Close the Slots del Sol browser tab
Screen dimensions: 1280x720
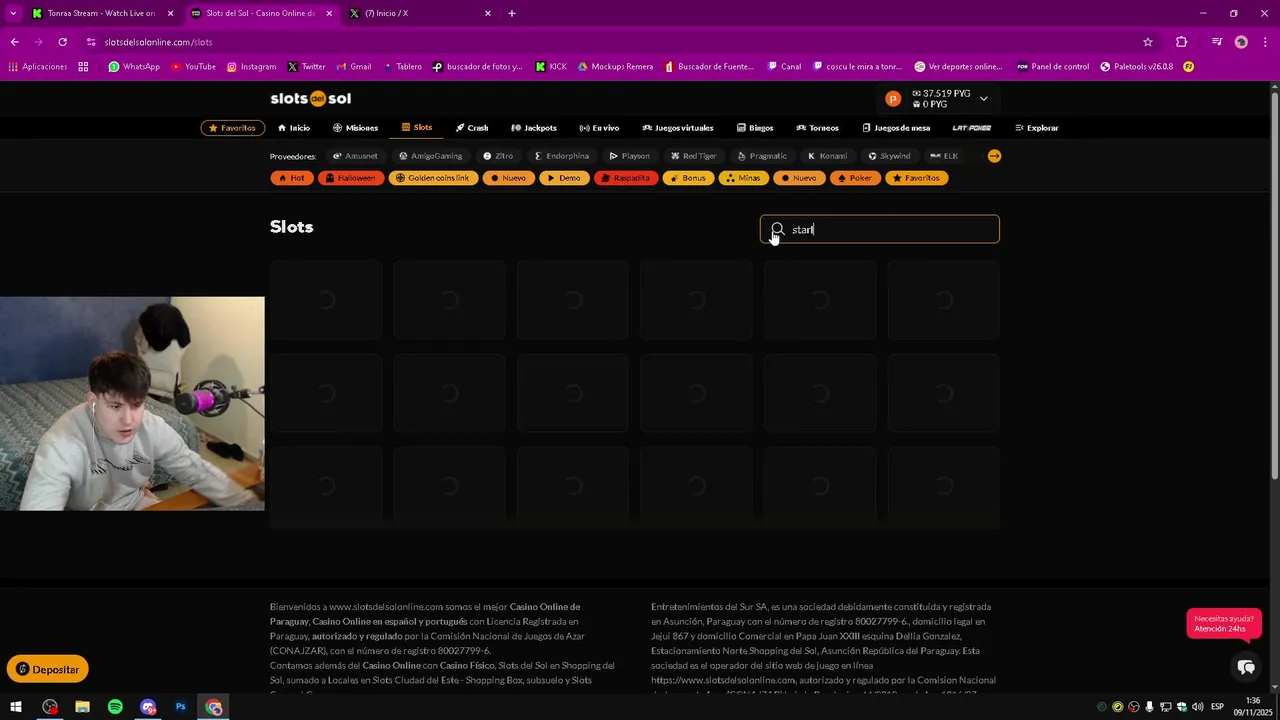[329, 13]
